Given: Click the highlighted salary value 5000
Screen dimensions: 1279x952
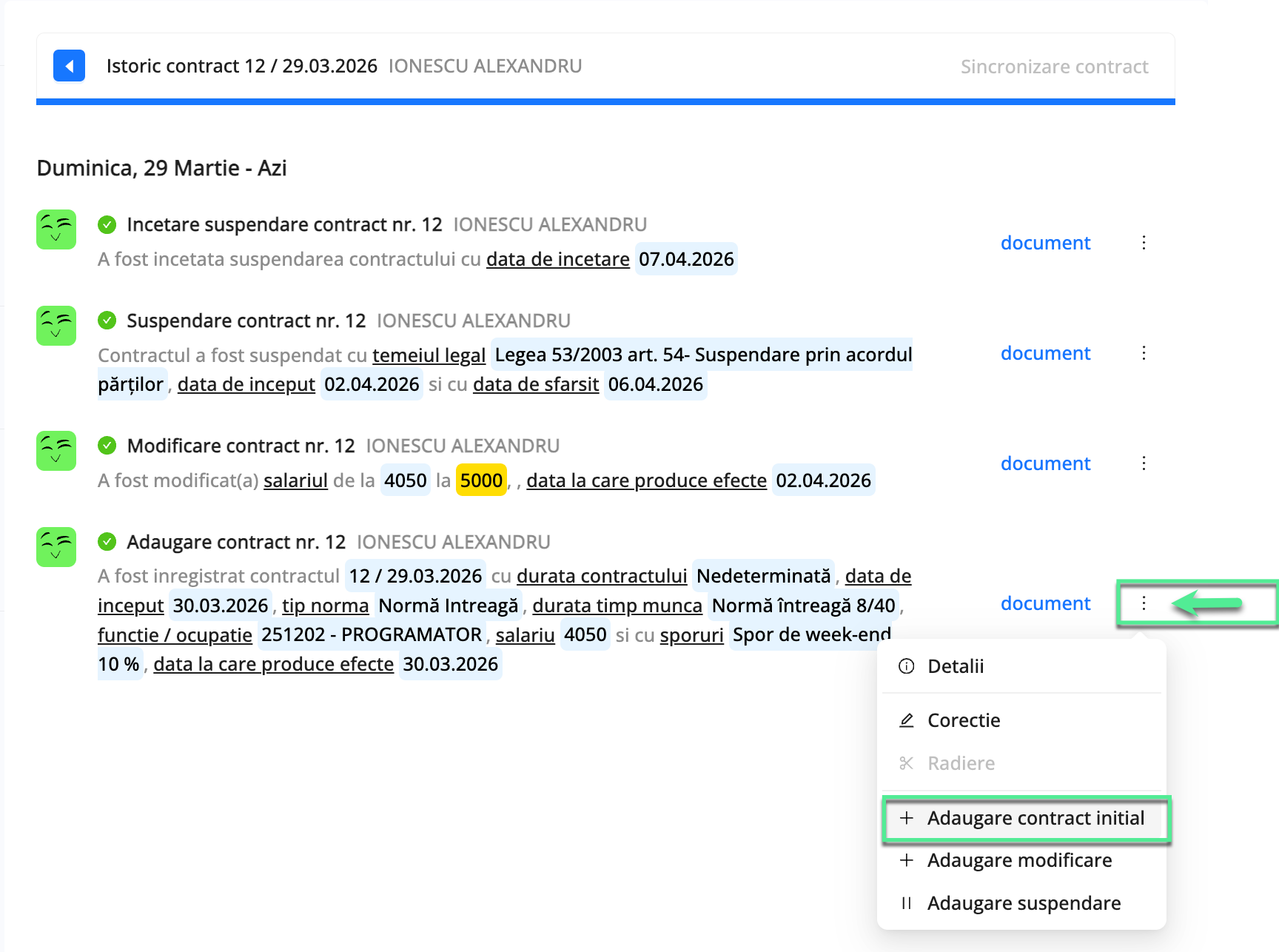Looking at the screenshot, I should 480,480.
